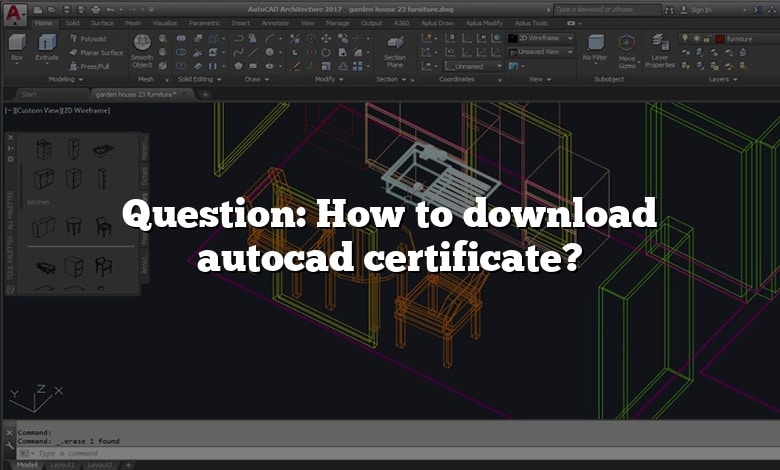The image size is (780, 470).
Task: Add a new layout with plus button
Action: 128,465
